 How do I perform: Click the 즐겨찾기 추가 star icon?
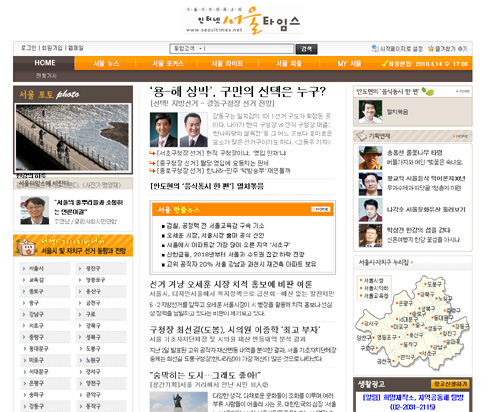tap(431, 49)
